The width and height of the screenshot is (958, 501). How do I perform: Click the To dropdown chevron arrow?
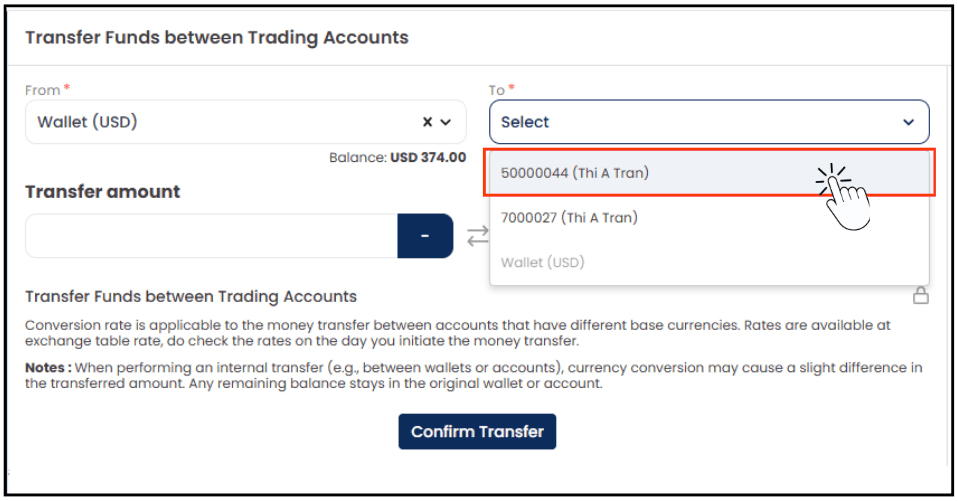pyautogui.click(x=909, y=122)
